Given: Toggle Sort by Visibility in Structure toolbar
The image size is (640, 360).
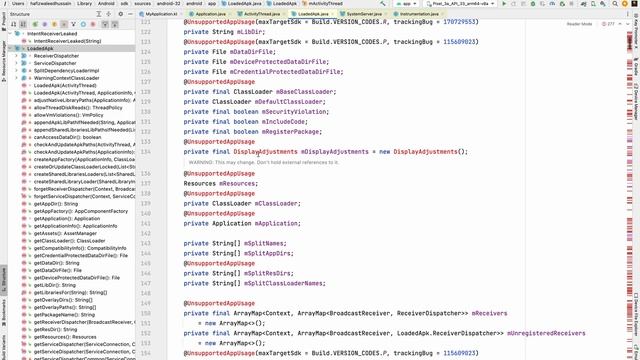Looking at the screenshot, I should 13,24.
